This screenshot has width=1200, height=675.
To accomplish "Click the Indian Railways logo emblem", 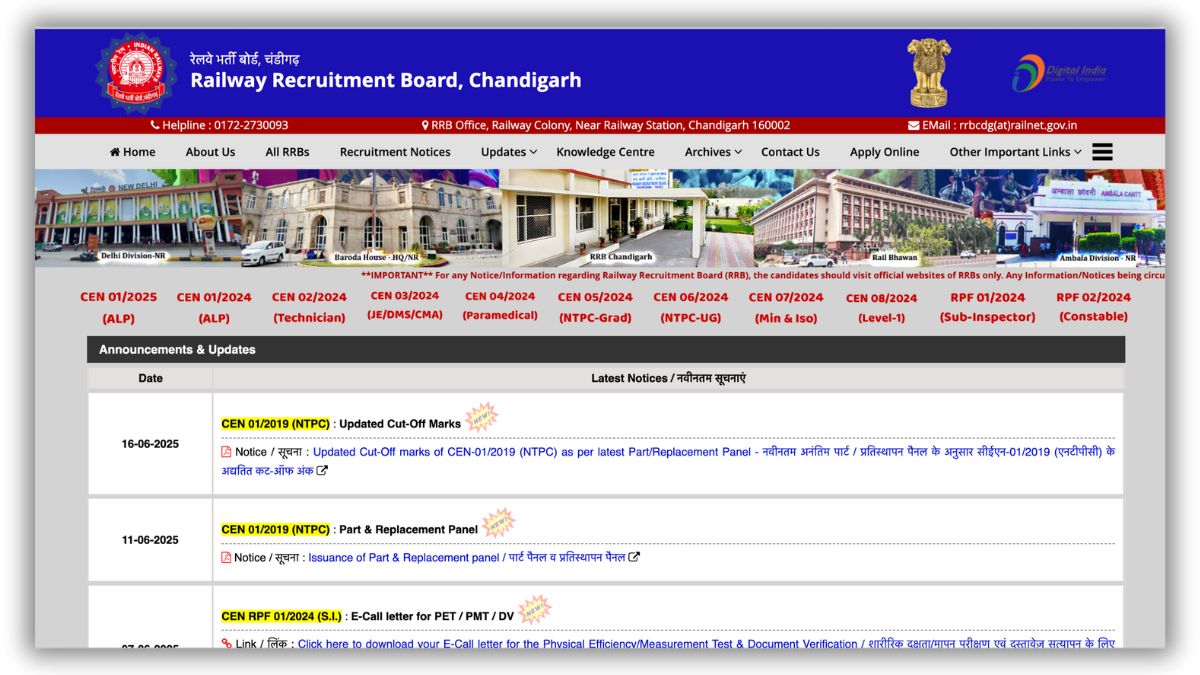I will 135,73.
